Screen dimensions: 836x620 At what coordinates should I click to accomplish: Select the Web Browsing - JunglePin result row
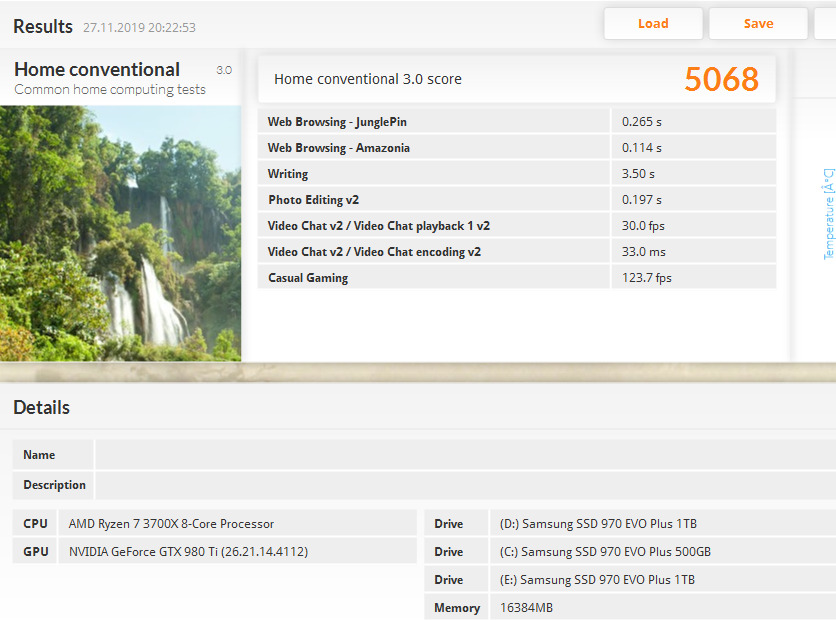(516, 122)
